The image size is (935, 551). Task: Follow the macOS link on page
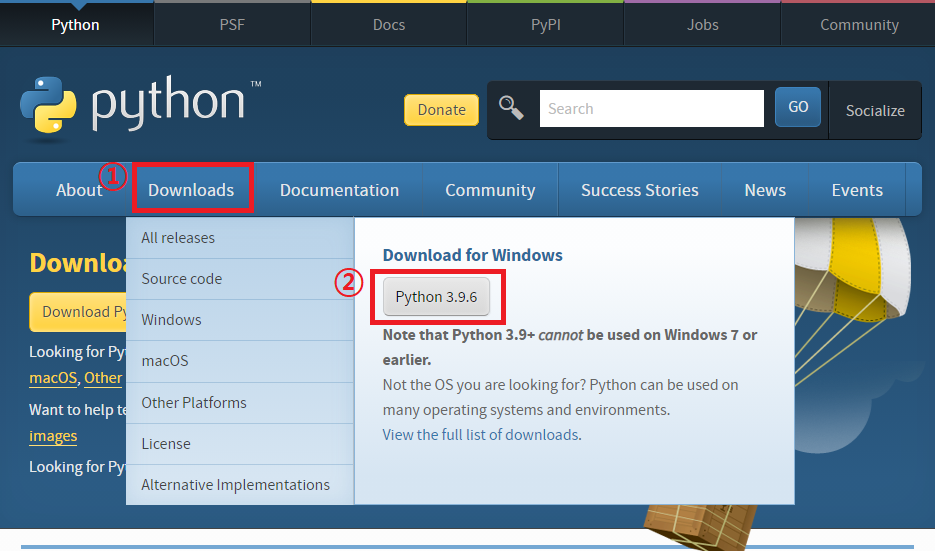(x=53, y=378)
